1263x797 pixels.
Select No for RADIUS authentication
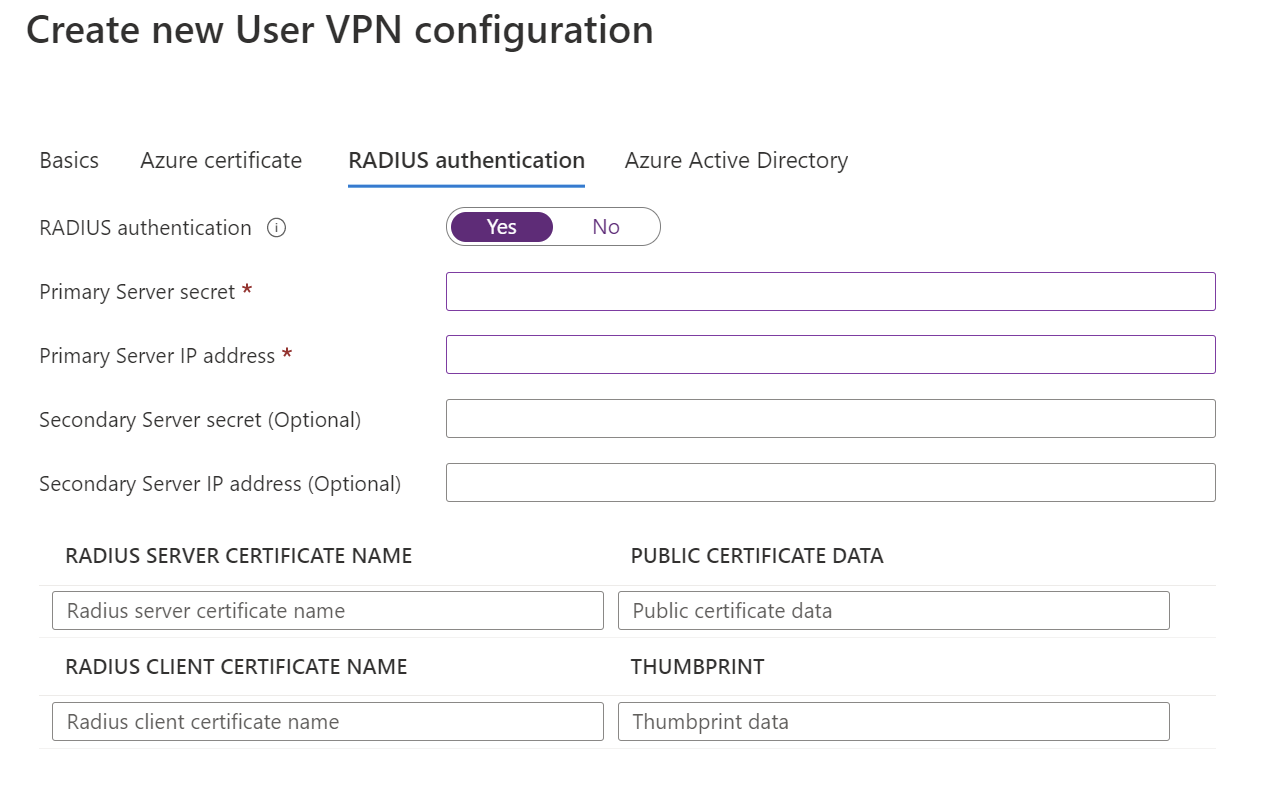tap(605, 226)
